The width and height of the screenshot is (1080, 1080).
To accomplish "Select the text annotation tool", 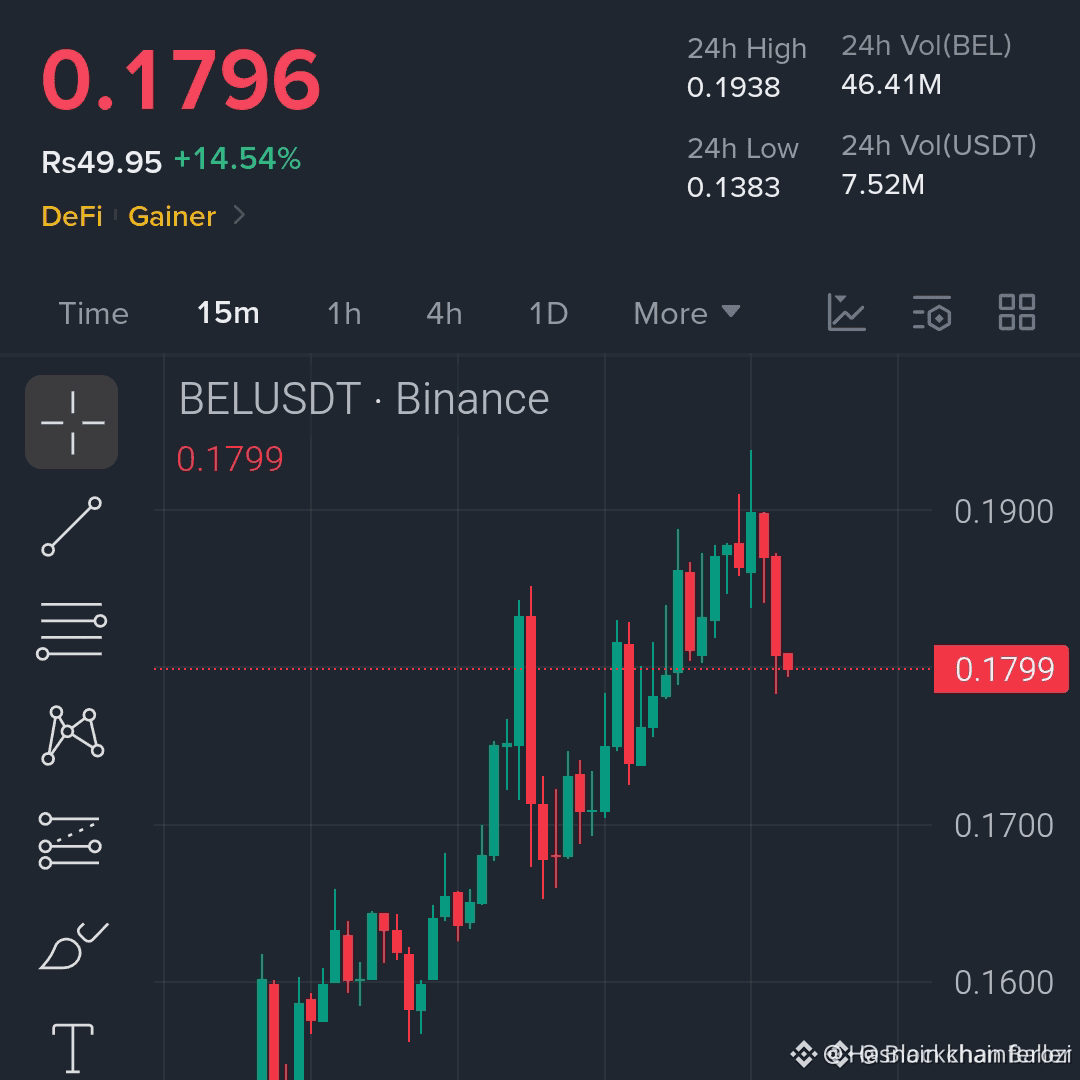I will coord(73,1048).
